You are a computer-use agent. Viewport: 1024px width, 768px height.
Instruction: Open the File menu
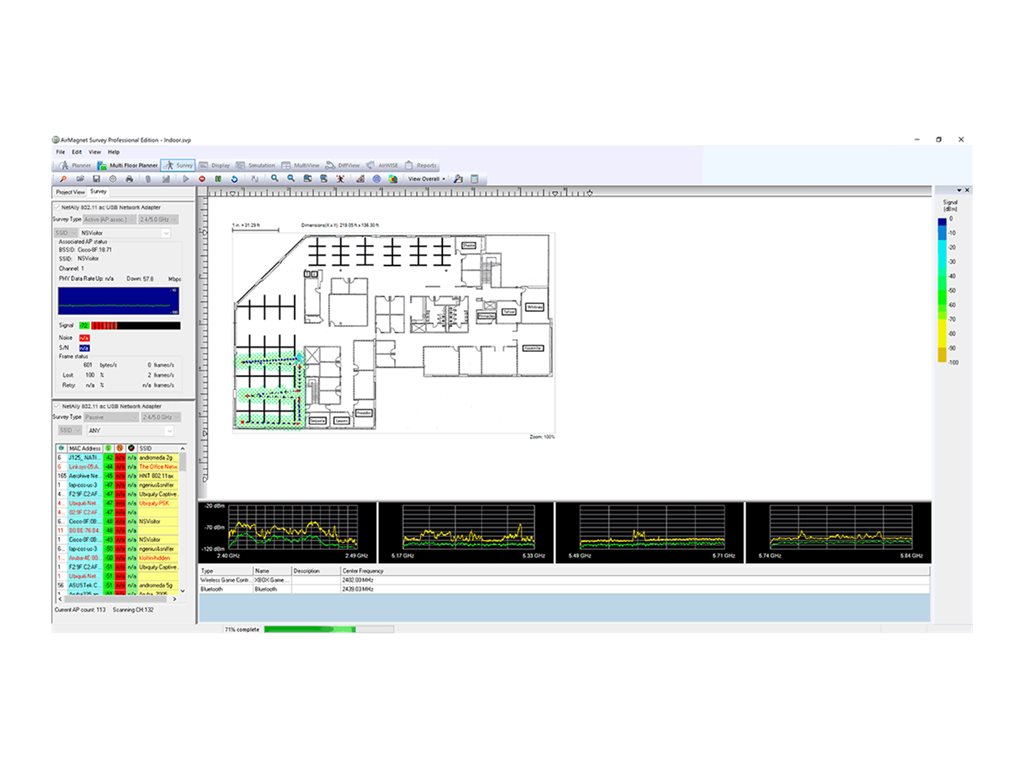click(60, 152)
